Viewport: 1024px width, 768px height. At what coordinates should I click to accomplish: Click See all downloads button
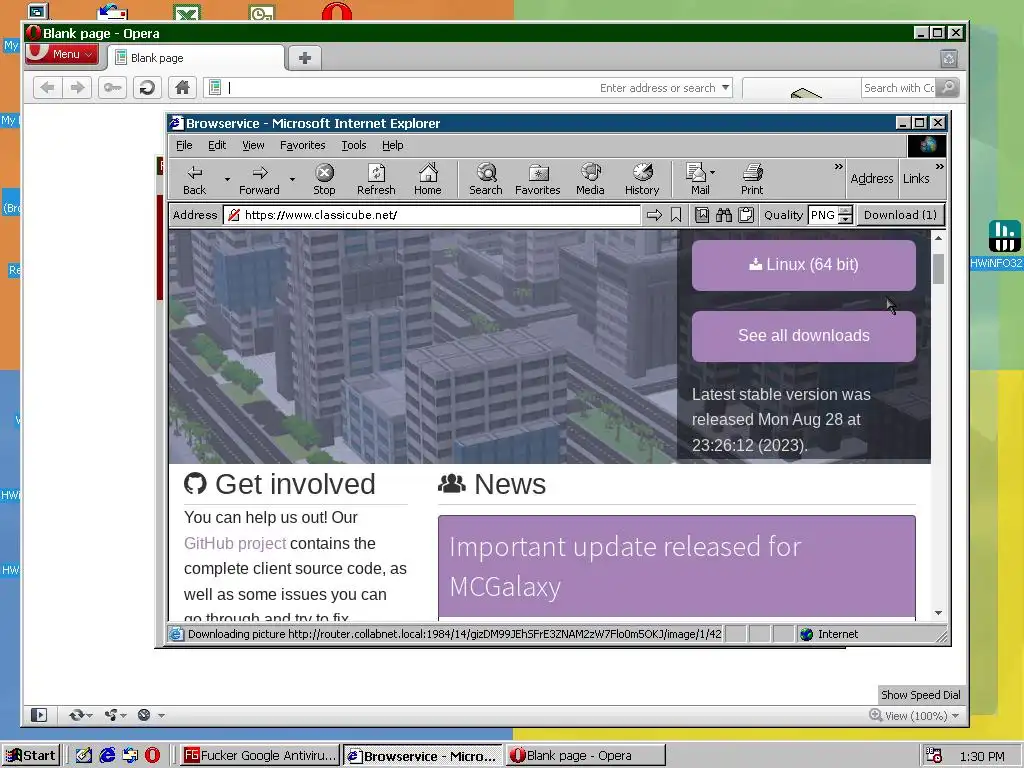804,336
